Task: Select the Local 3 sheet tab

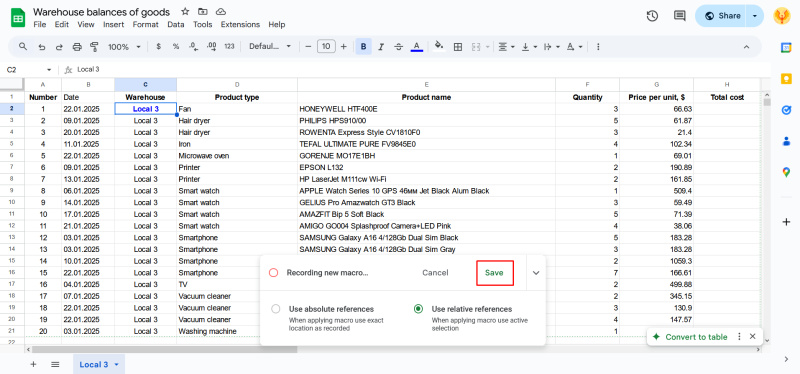Action: point(98,364)
